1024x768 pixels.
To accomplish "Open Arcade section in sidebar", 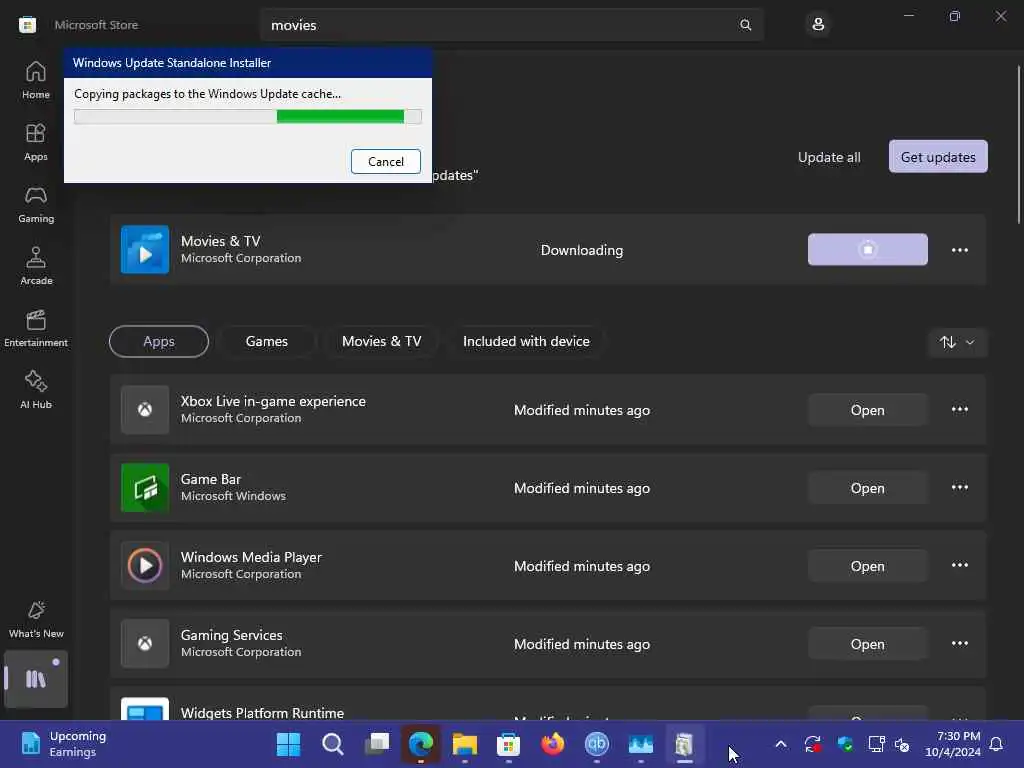I will point(35,266).
